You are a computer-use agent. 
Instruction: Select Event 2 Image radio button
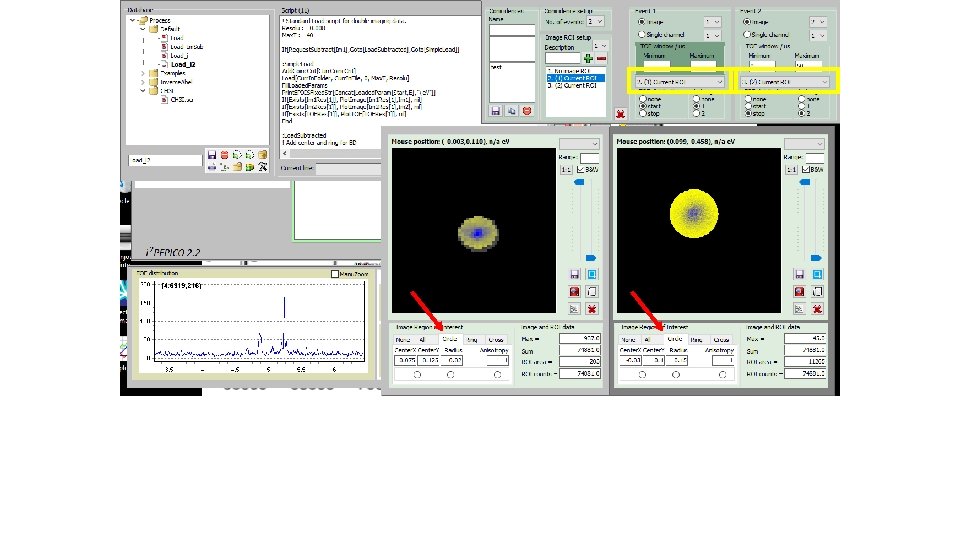[747, 21]
